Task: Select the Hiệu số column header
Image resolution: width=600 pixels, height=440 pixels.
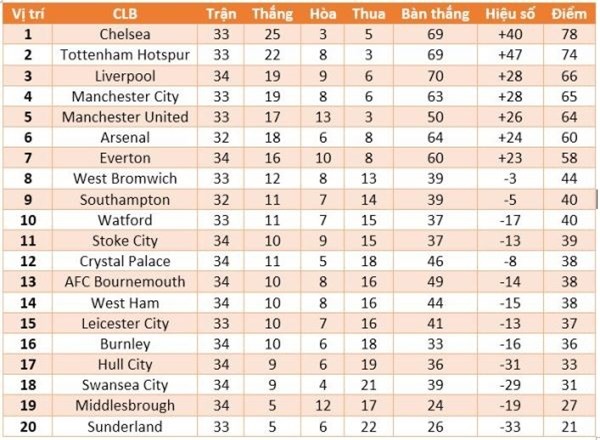Action: [x=511, y=14]
